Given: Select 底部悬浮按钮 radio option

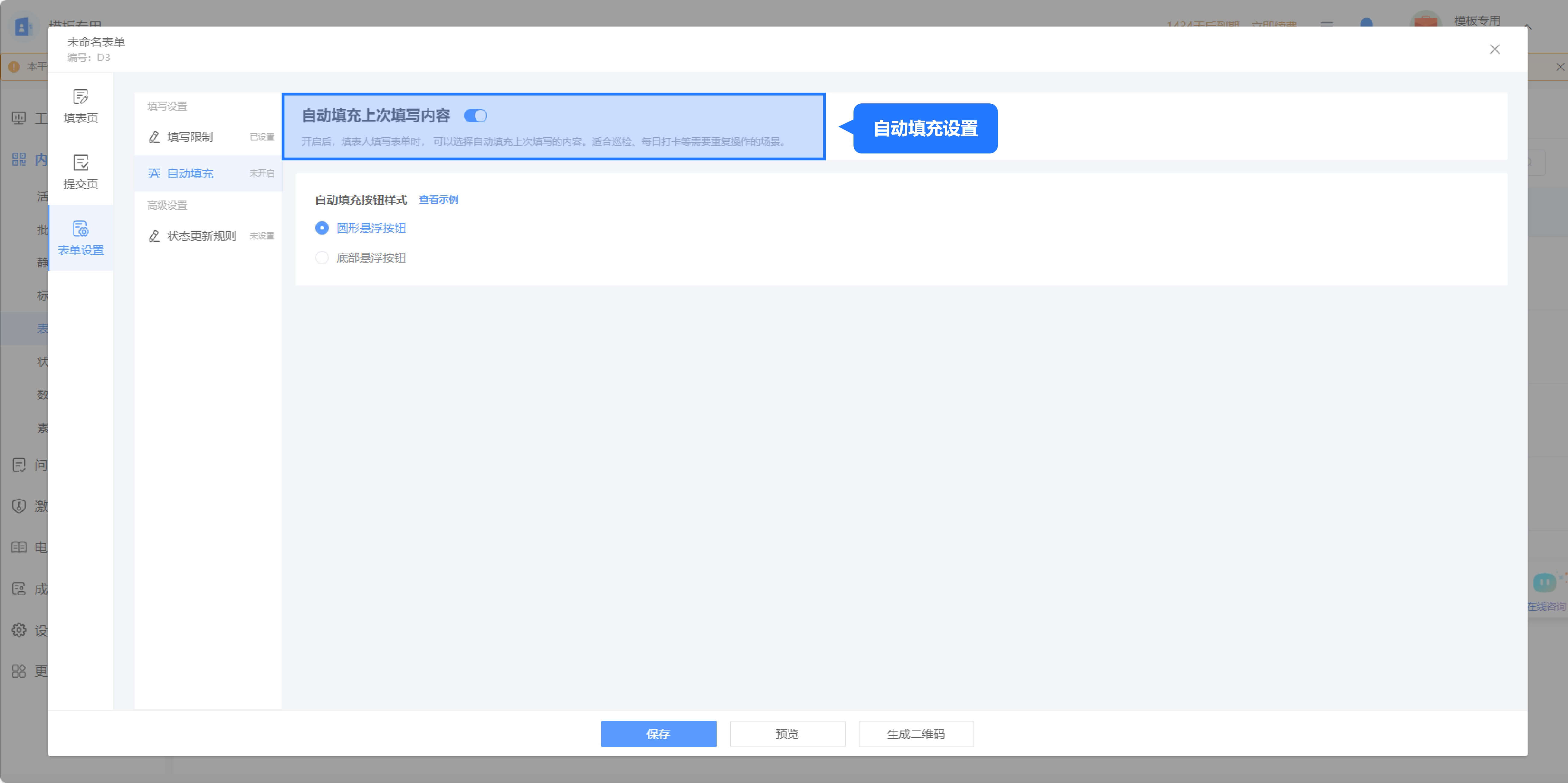Looking at the screenshot, I should 322,257.
